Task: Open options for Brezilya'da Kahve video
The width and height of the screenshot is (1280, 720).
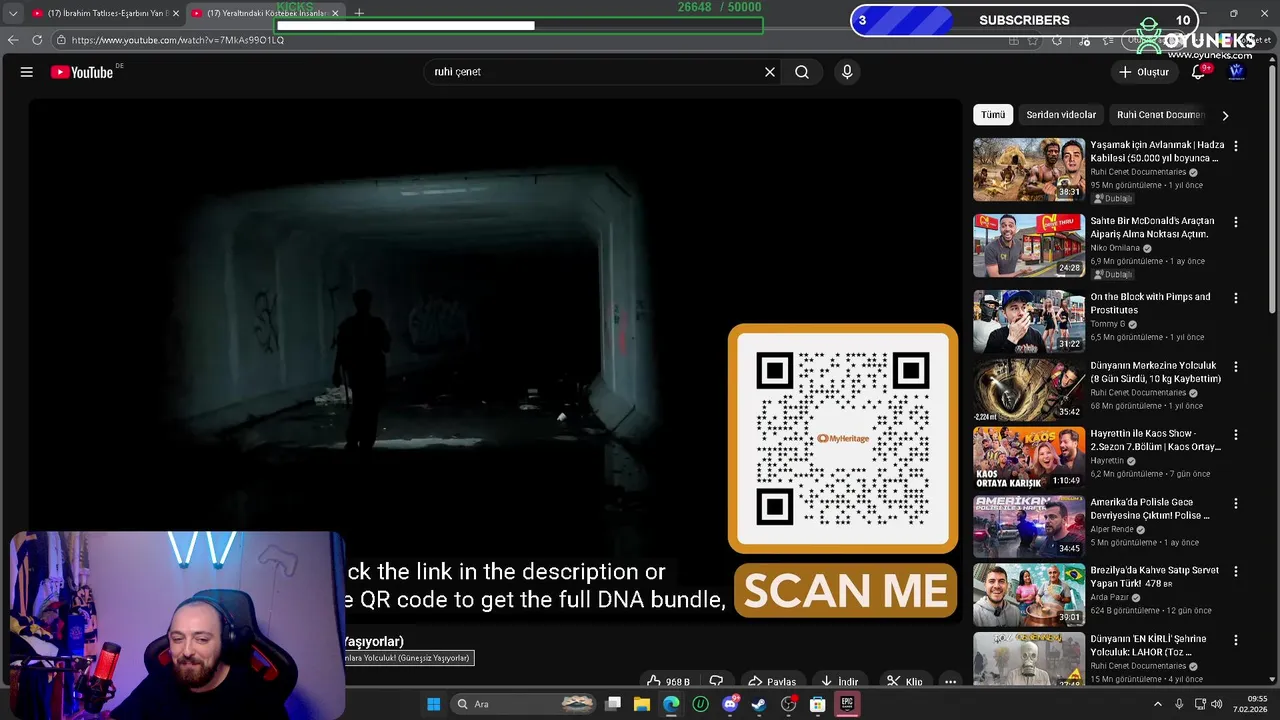Action: 1236,572
